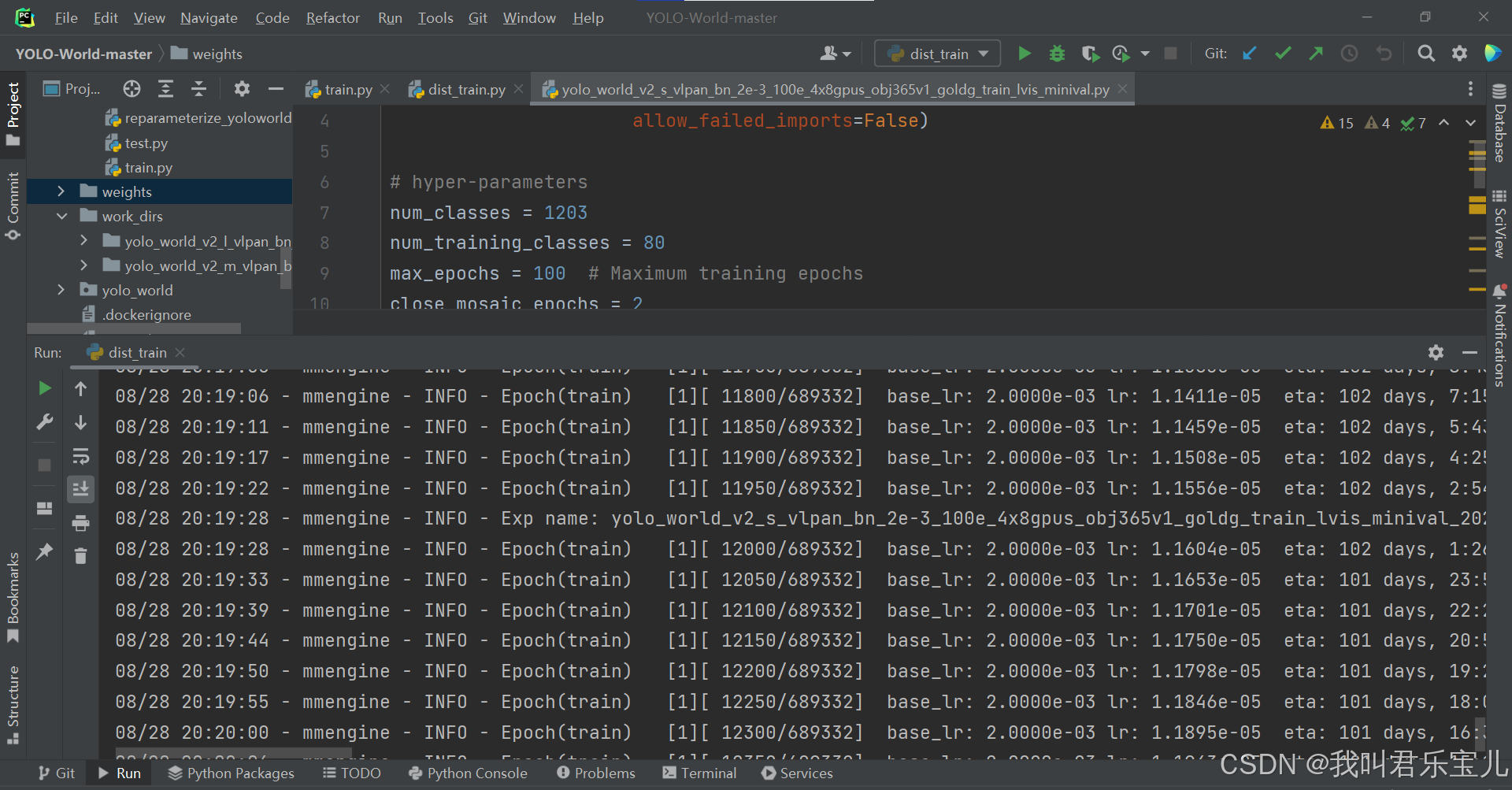Collapse the work_dirs folder
This screenshot has width=1512, height=790.
(61, 216)
